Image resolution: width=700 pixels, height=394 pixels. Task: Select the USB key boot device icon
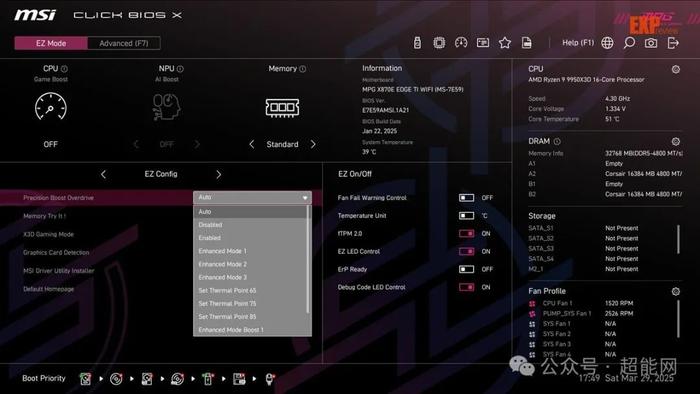(x=208, y=379)
